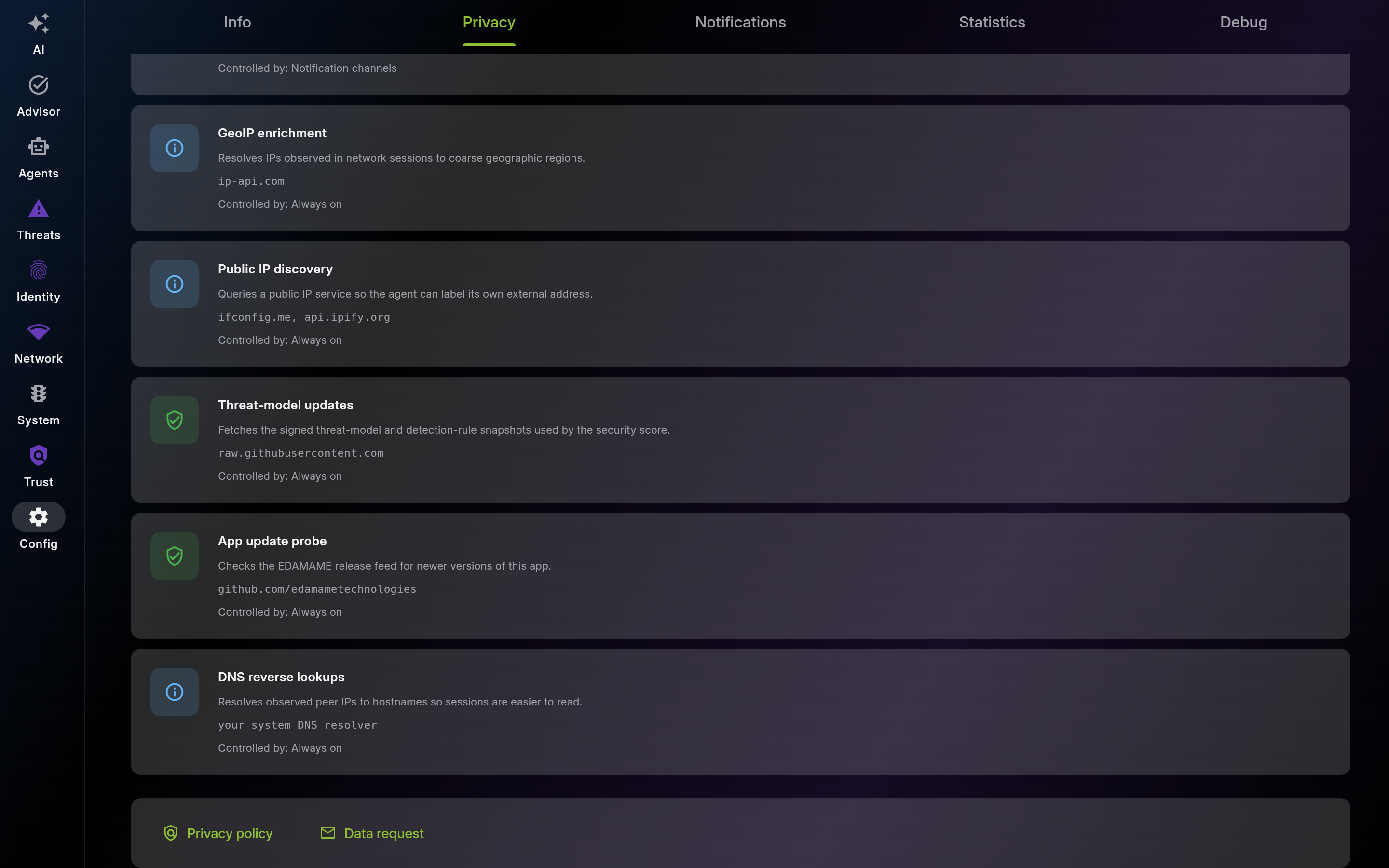Click 'Controlled by: Always on' under Threat-model updates
Image resolution: width=1389 pixels, height=868 pixels.
coord(280,476)
